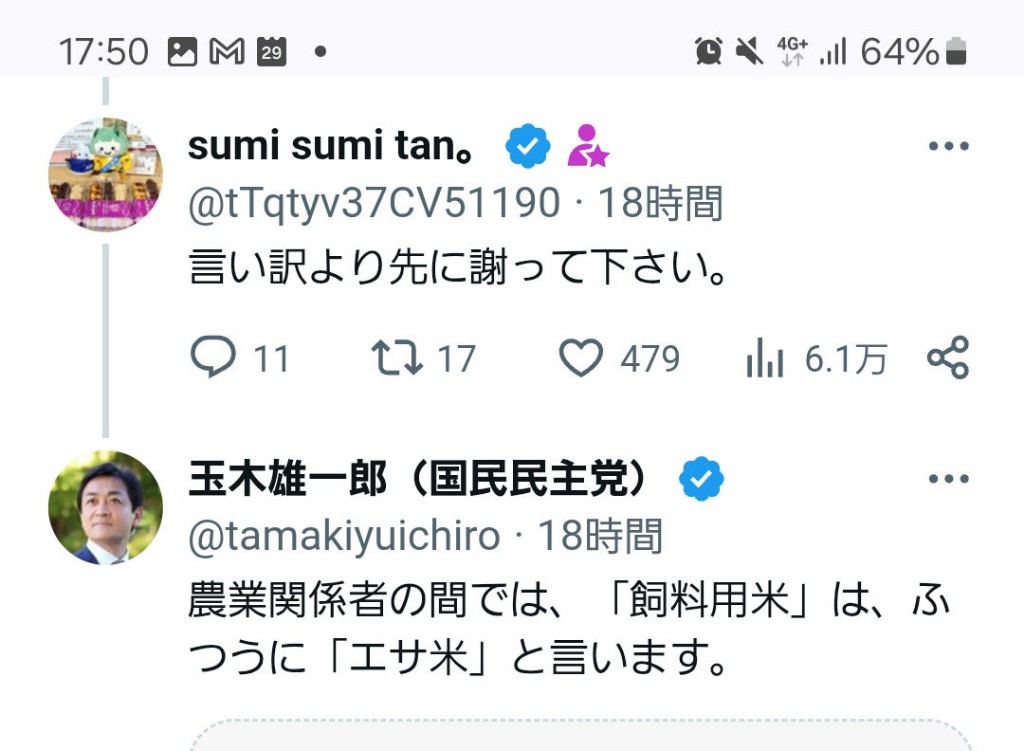Reply to sumi sumi tan's tweet
The width and height of the screenshot is (1024, 751).
tap(213, 358)
